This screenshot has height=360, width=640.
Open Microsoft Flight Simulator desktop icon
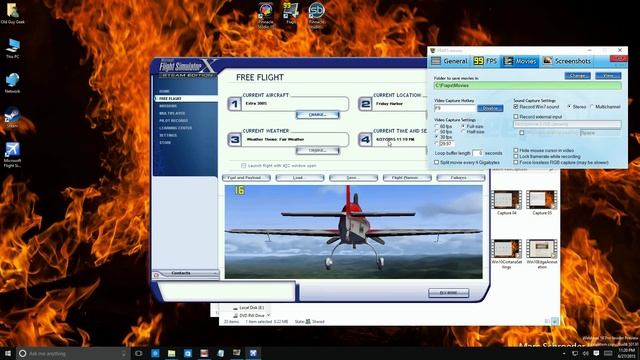[12, 155]
